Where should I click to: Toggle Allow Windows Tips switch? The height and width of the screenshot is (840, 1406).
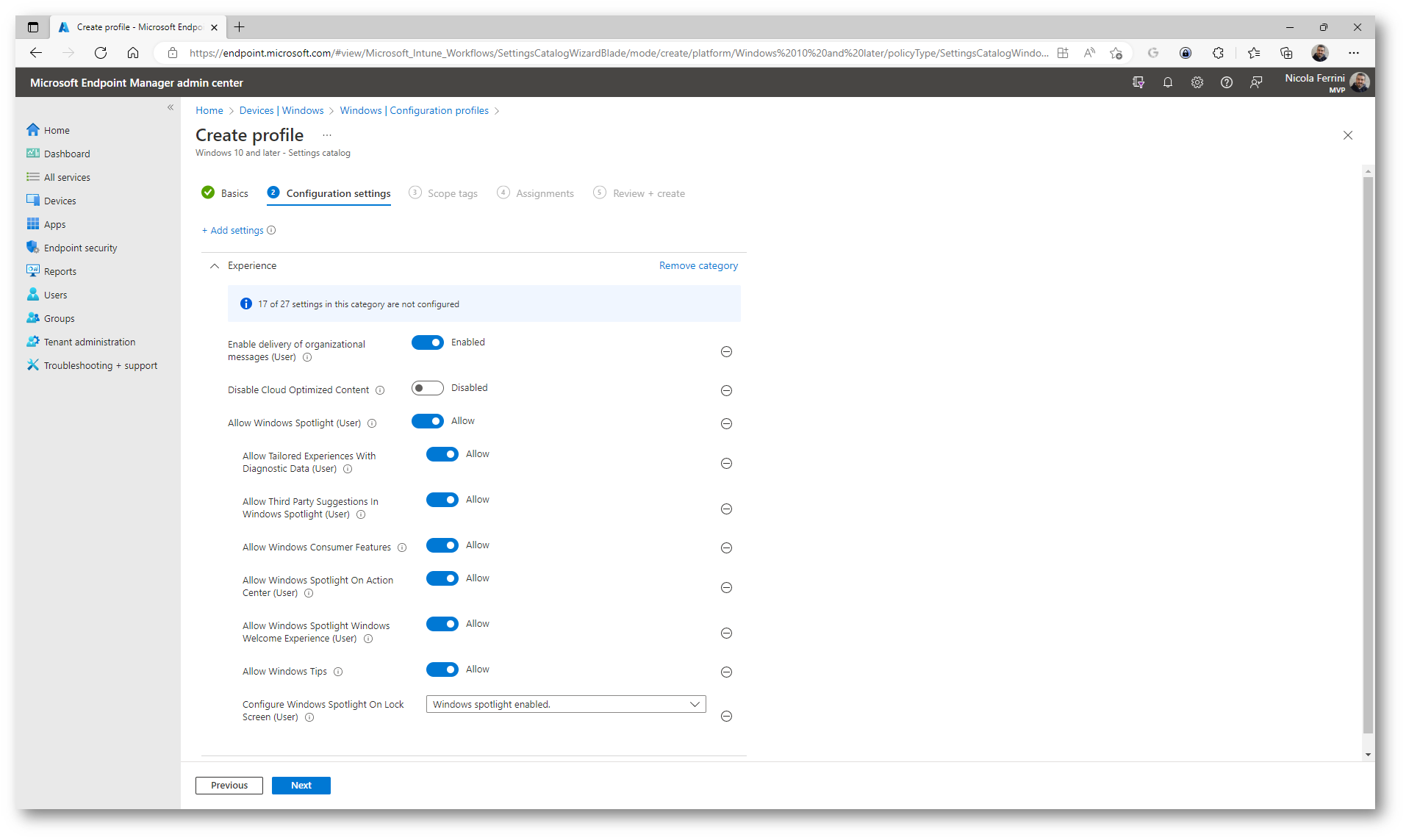(x=442, y=670)
